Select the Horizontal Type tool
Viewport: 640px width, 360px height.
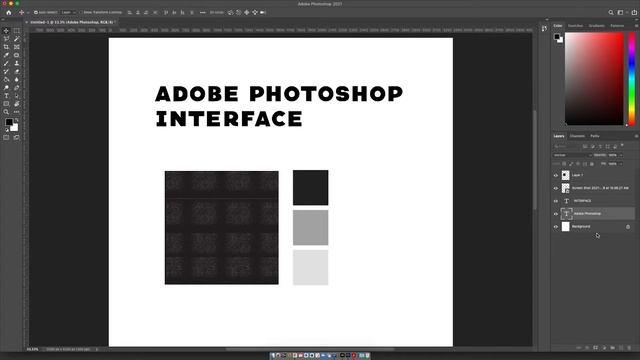pyautogui.click(x=6, y=96)
